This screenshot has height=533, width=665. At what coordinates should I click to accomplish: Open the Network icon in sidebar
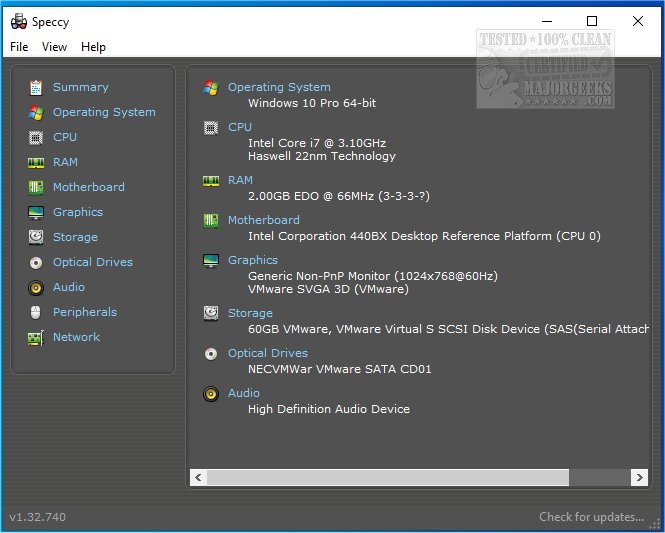tap(36, 338)
